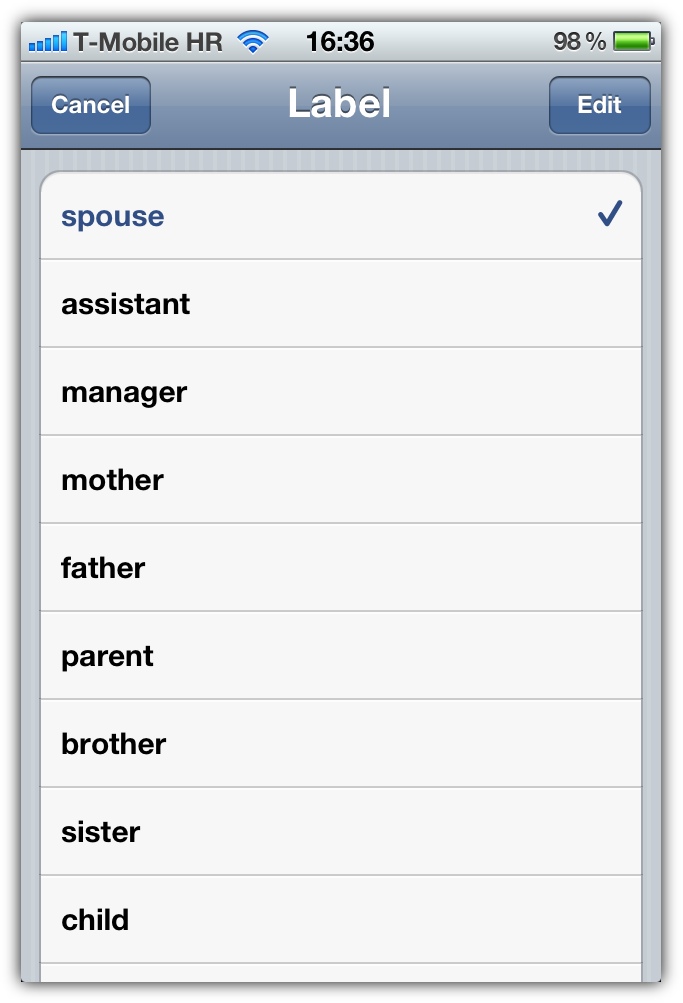
Task: Tap the T-Mobile HR carrier text
Action: coord(148,42)
